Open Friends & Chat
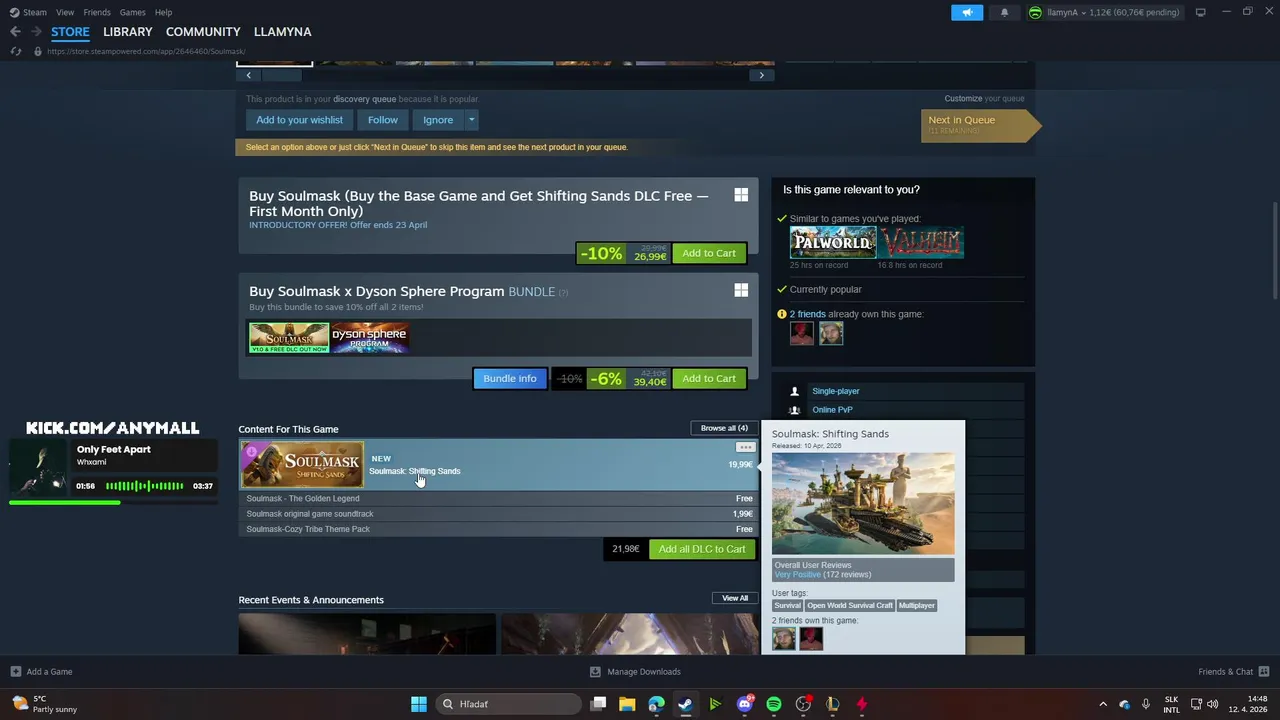This screenshot has width=1280, height=720. coord(1233,672)
